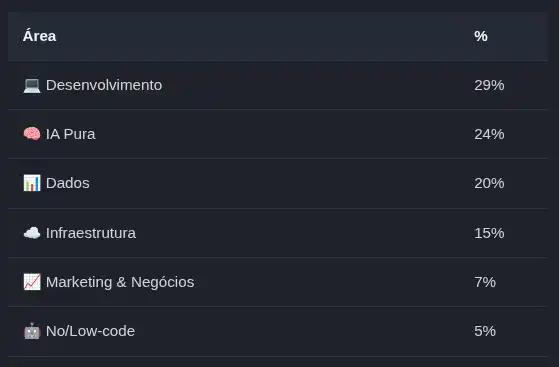Viewport: 559px width, 367px height.
Task: Click the 24% value cell
Action: (x=489, y=134)
